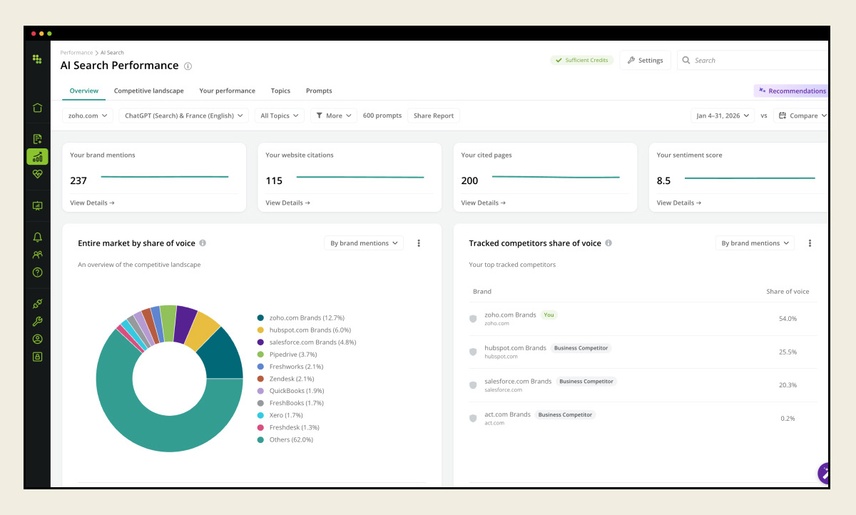Switch to Competitive landscape tab
Viewport: 856px width, 515px height.
[x=148, y=91]
